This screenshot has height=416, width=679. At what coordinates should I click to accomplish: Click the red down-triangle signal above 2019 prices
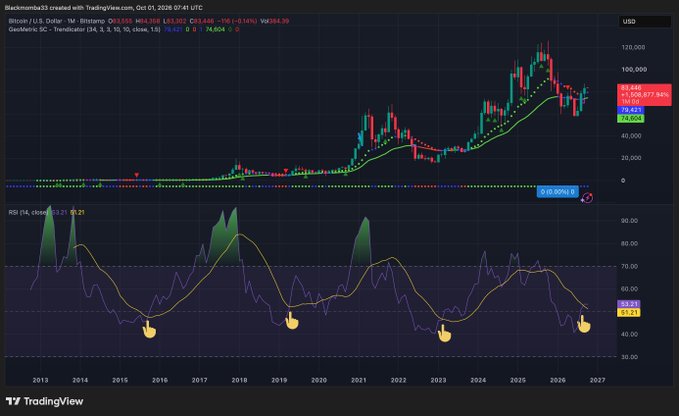pyautogui.click(x=286, y=171)
